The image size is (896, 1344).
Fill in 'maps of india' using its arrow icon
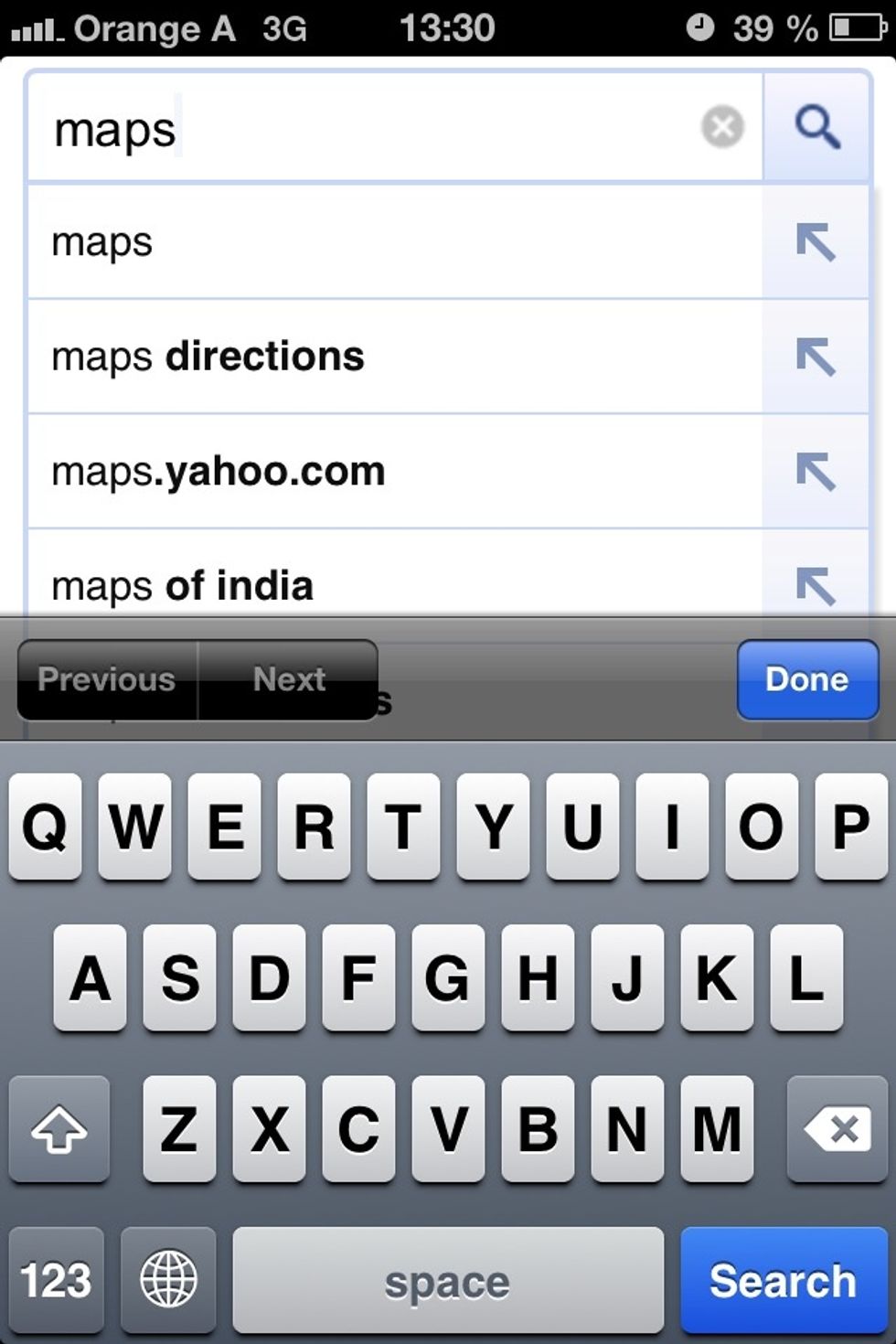coord(816,585)
